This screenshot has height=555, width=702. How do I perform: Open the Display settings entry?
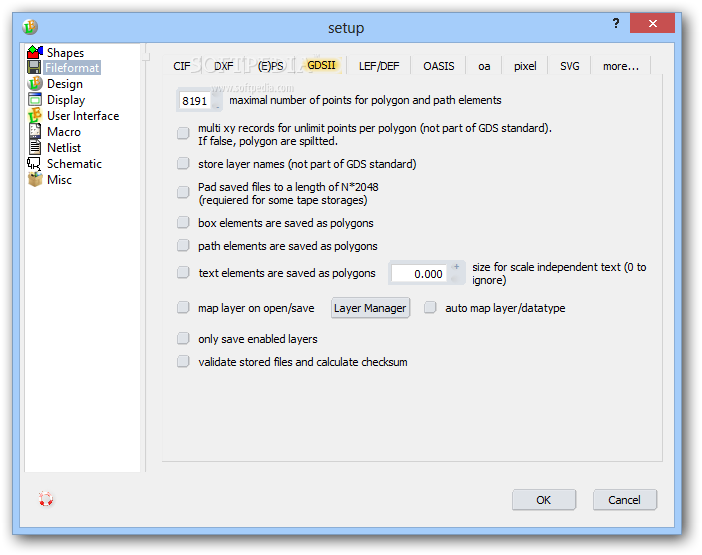tap(66, 100)
